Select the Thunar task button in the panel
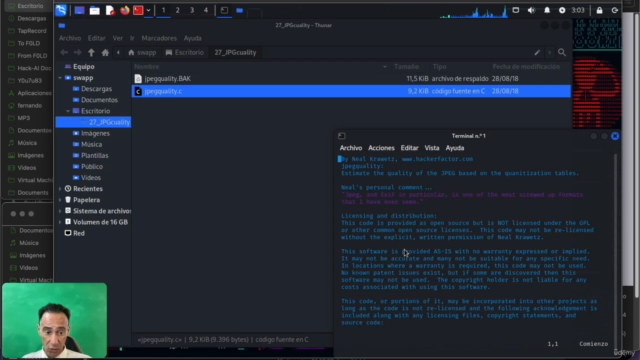 click(x=240, y=10)
